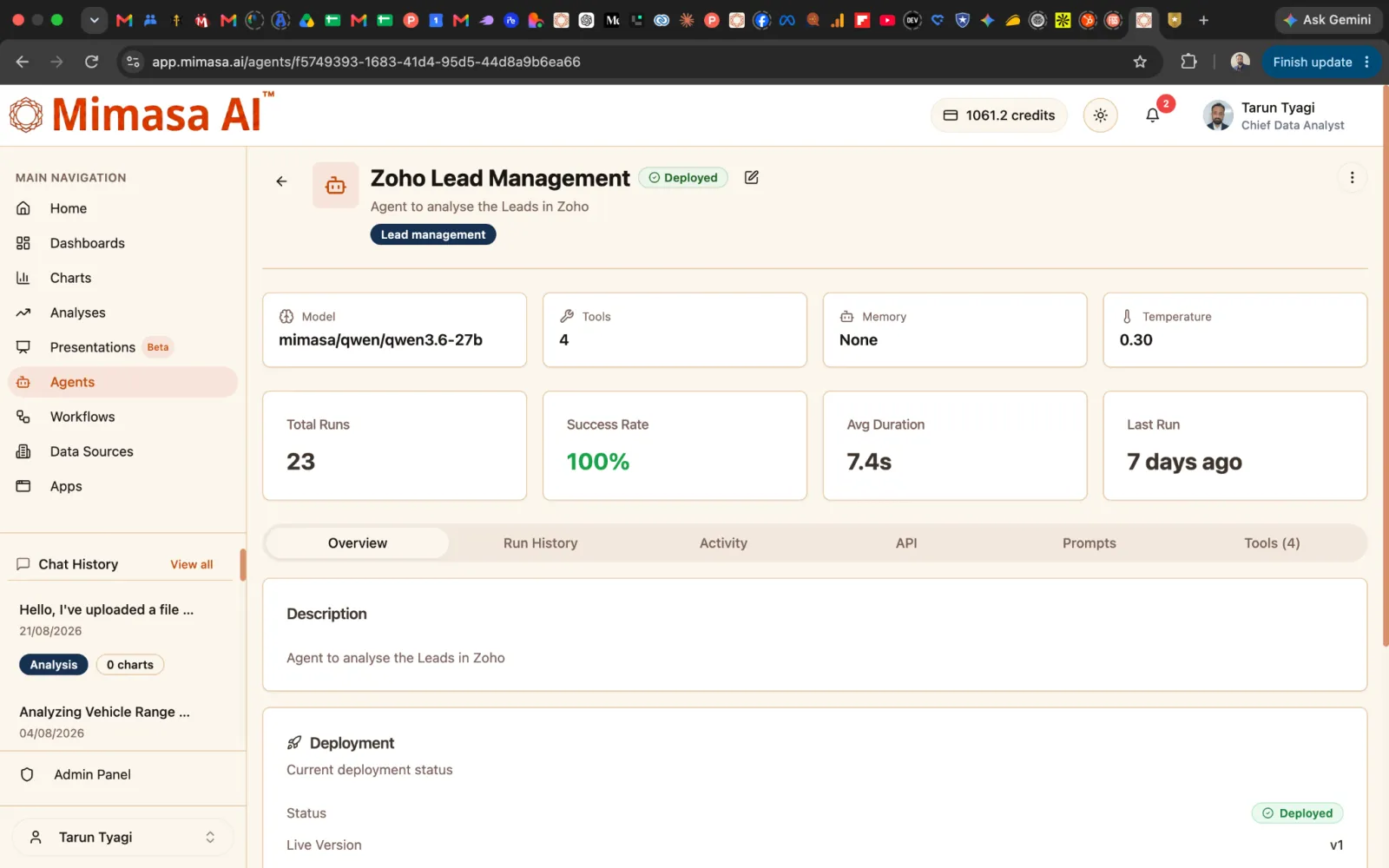The width and height of the screenshot is (1389, 868).
Task: Open a new browser tab
Action: pyautogui.click(x=1203, y=20)
